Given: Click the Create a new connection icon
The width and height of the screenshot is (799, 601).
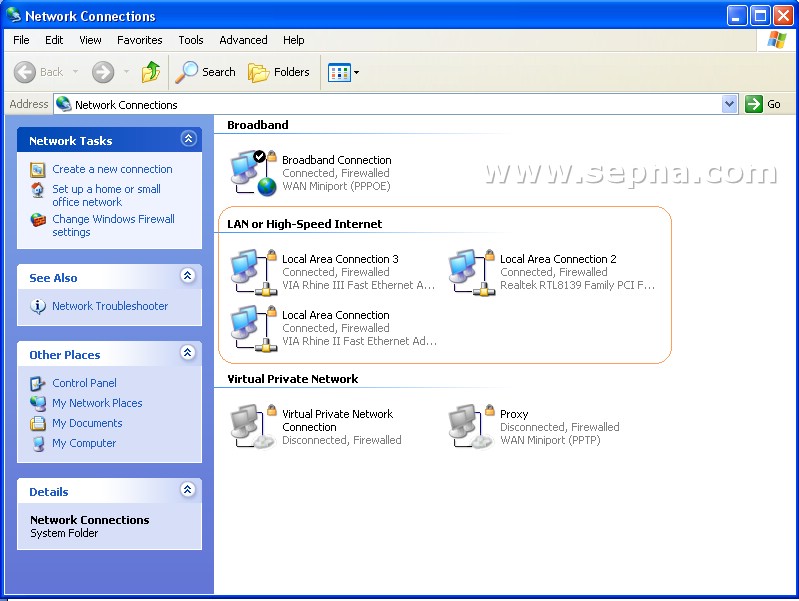Looking at the screenshot, I should [38, 170].
